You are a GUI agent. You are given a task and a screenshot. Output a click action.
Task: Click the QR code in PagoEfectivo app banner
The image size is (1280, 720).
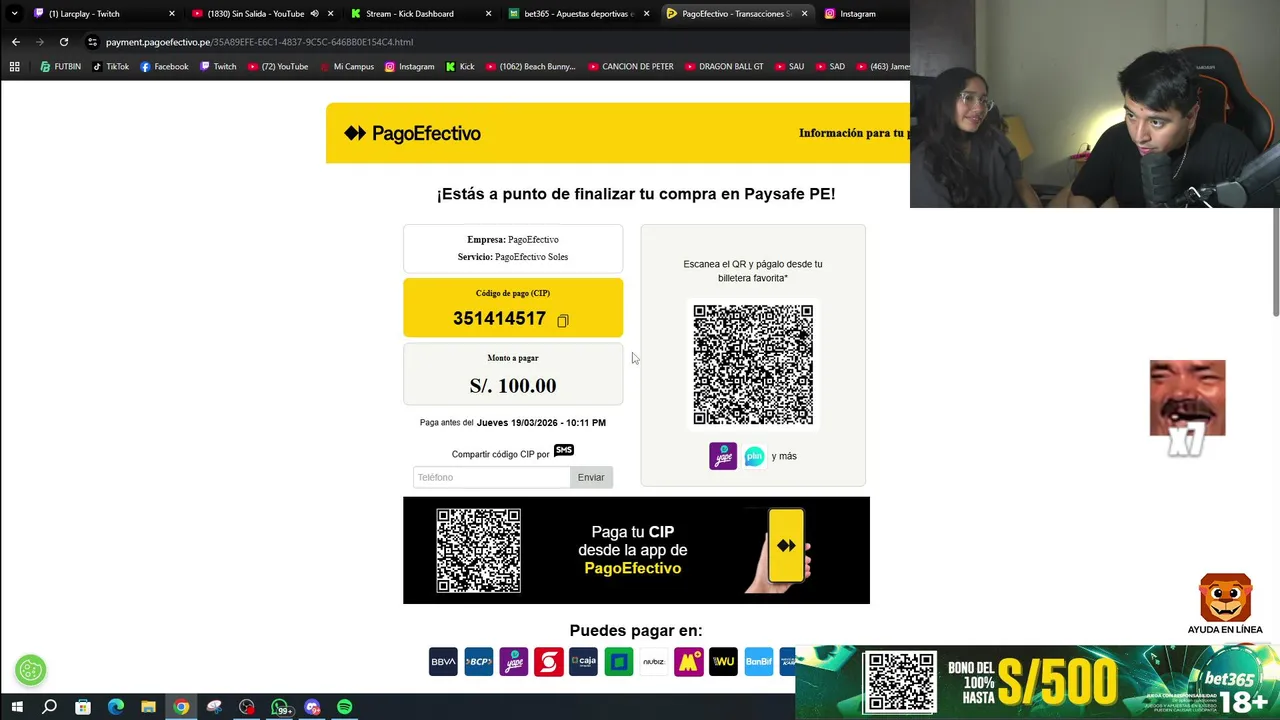point(478,551)
